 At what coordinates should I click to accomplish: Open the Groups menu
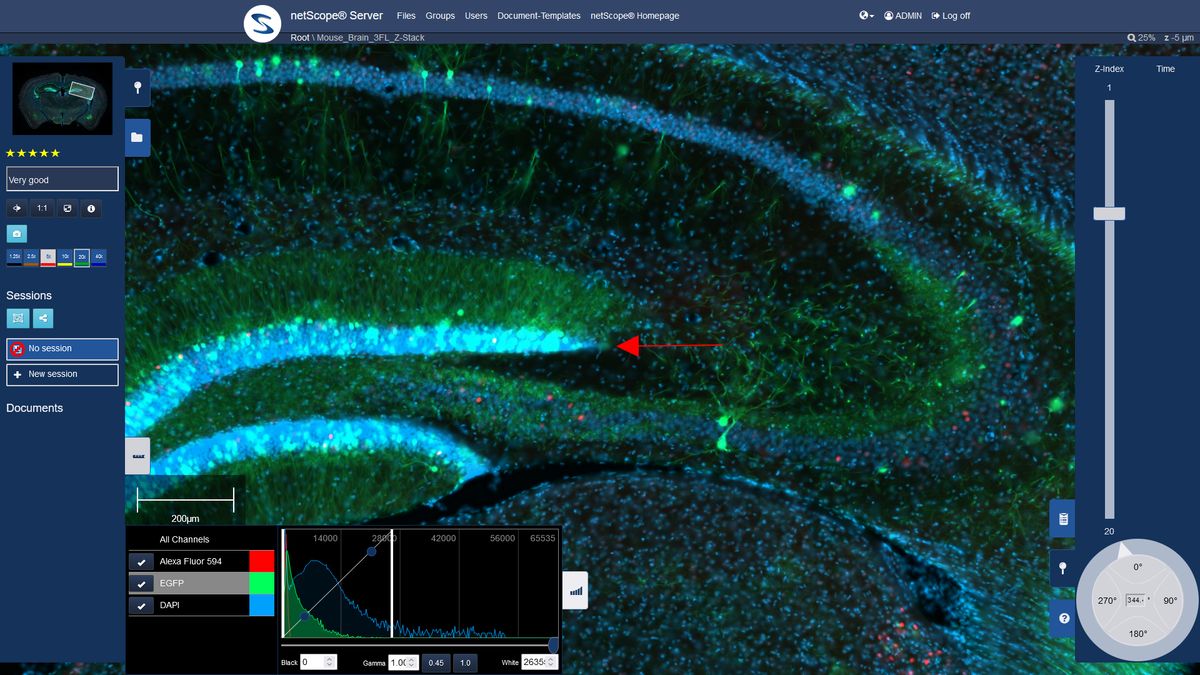click(440, 16)
